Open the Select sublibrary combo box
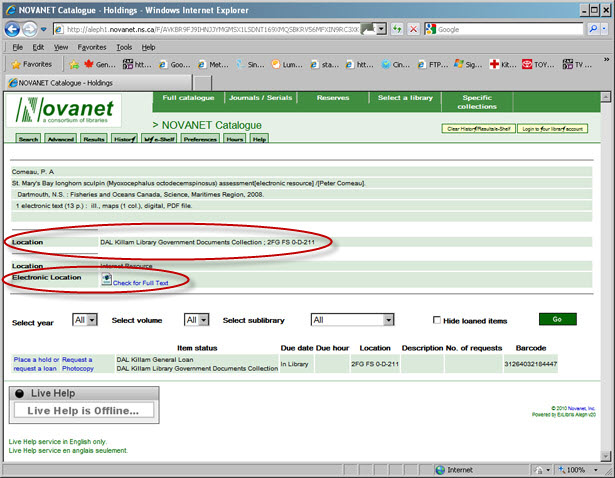 pos(357,320)
